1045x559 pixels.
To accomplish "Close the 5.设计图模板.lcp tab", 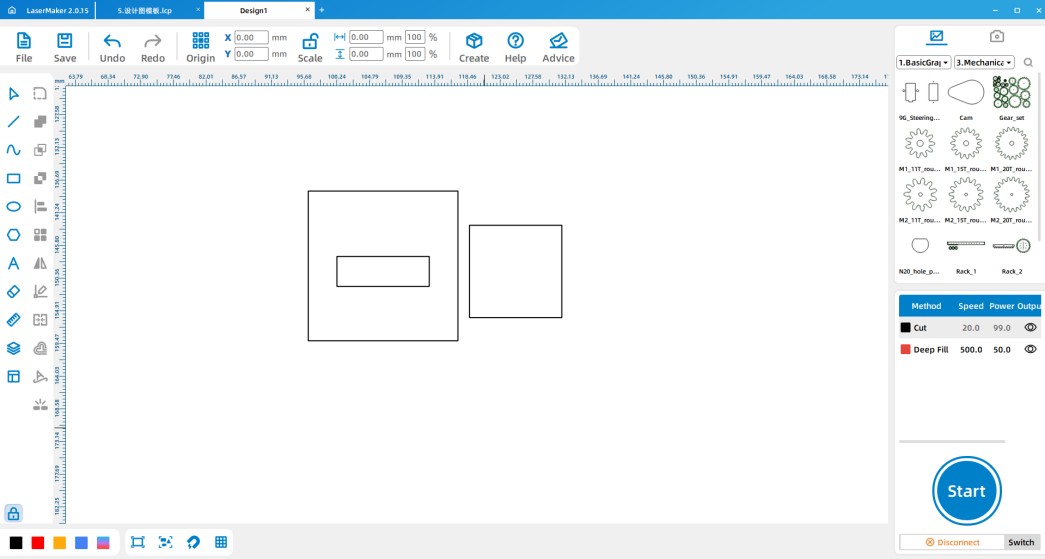I will click(x=198, y=10).
